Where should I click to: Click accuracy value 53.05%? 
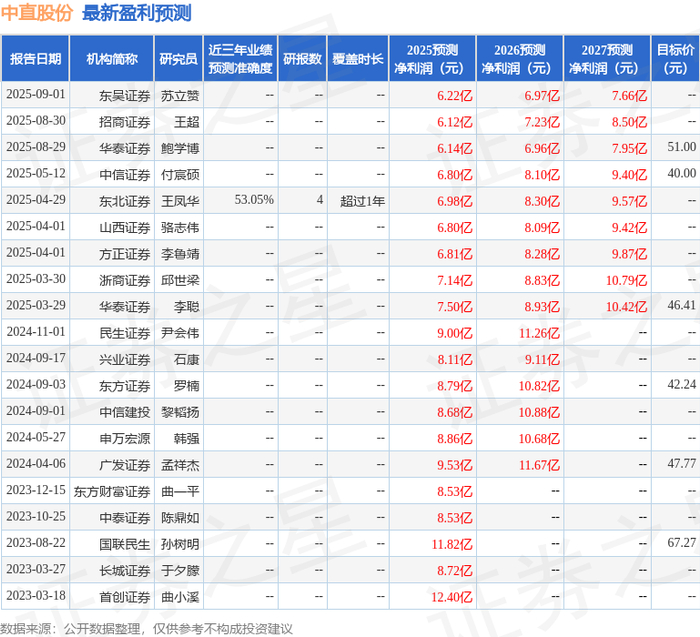[x=254, y=200]
